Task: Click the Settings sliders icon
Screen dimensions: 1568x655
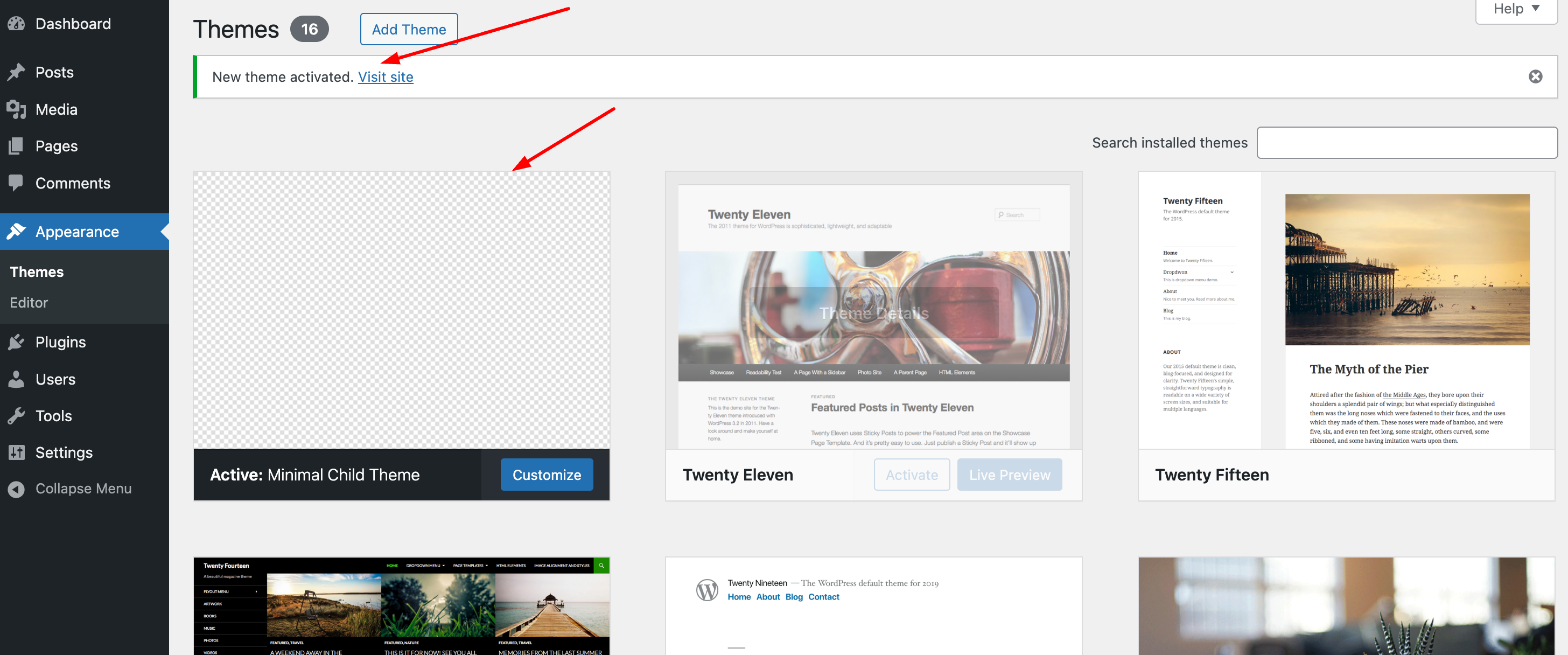Action: [17, 452]
